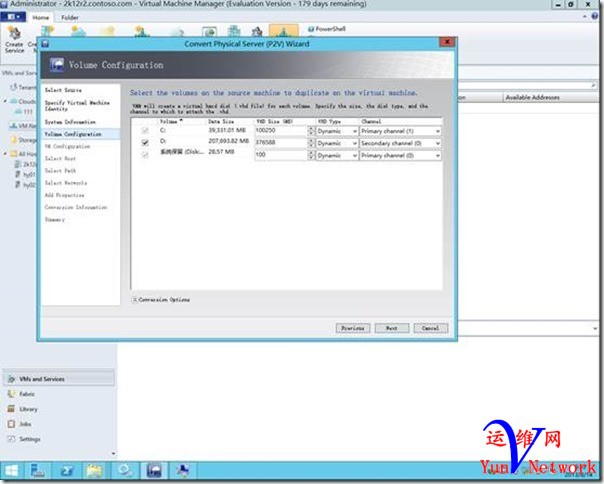Cancel the P2V wizard
Viewport: 604px width, 484px height.
[431, 328]
